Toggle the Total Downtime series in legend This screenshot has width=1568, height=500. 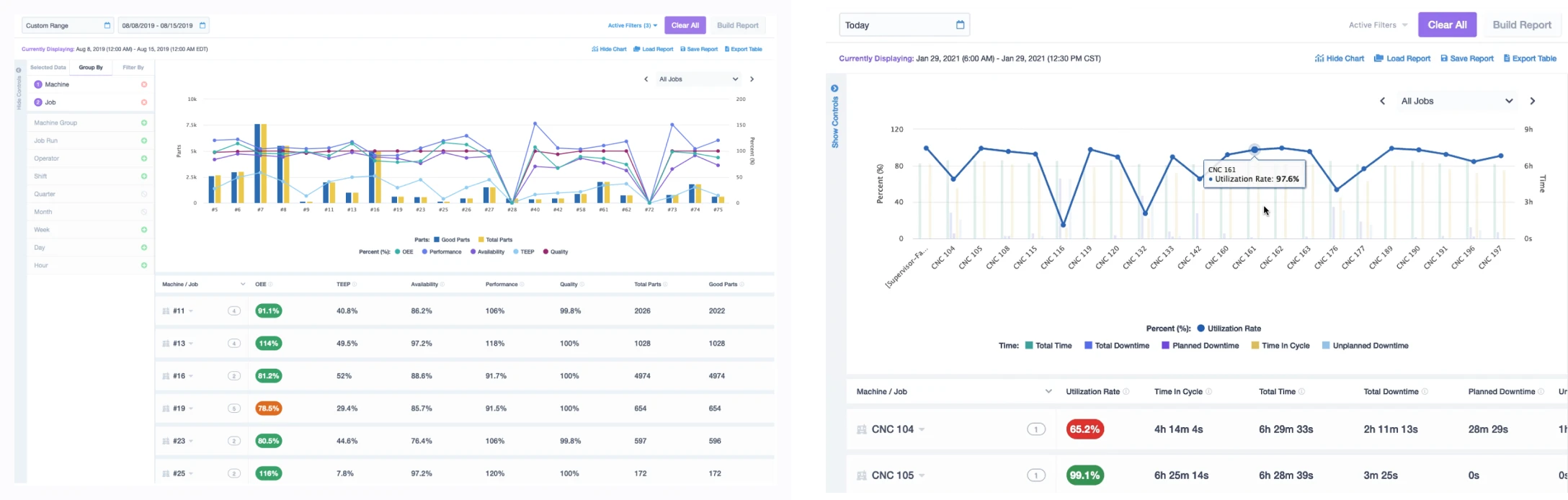click(x=1116, y=346)
